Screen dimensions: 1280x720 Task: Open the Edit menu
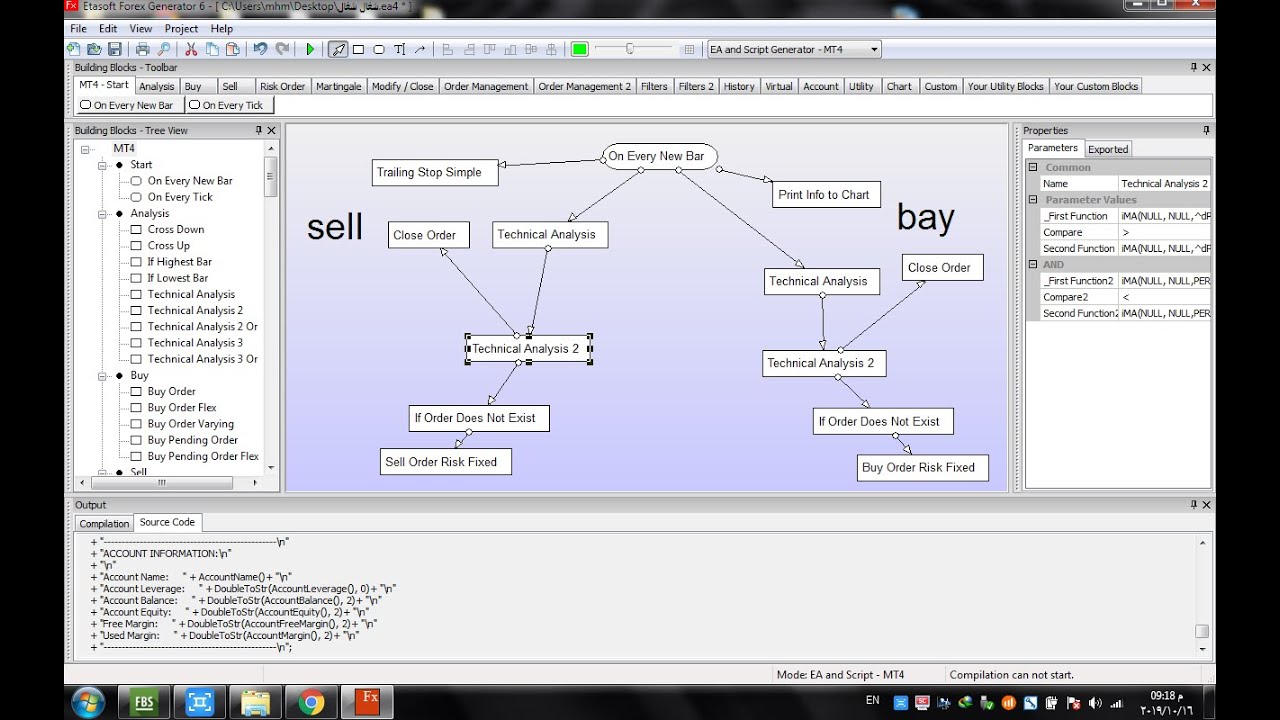(108, 29)
